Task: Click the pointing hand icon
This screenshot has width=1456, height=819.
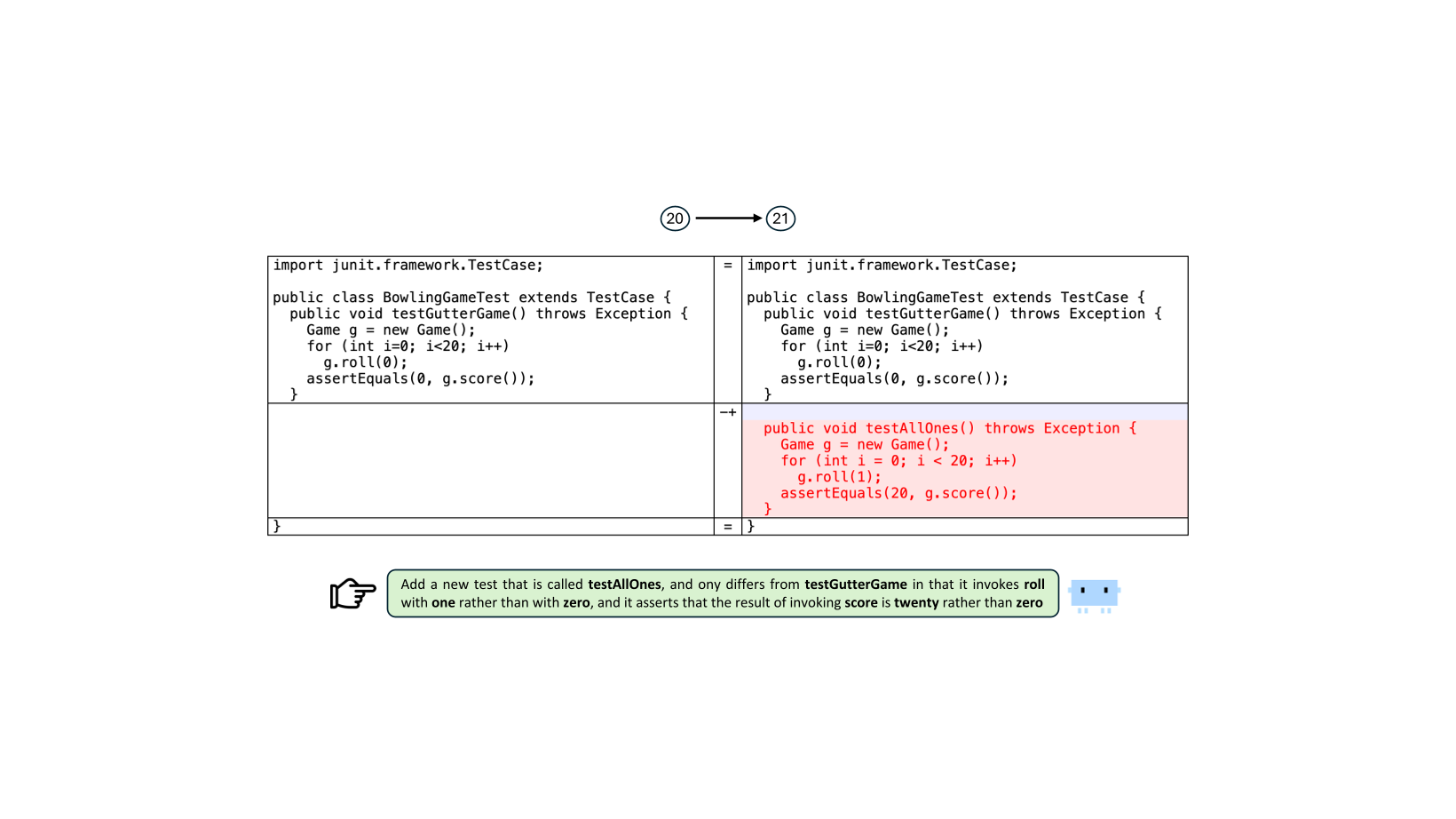Action: click(x=352, y=593)
